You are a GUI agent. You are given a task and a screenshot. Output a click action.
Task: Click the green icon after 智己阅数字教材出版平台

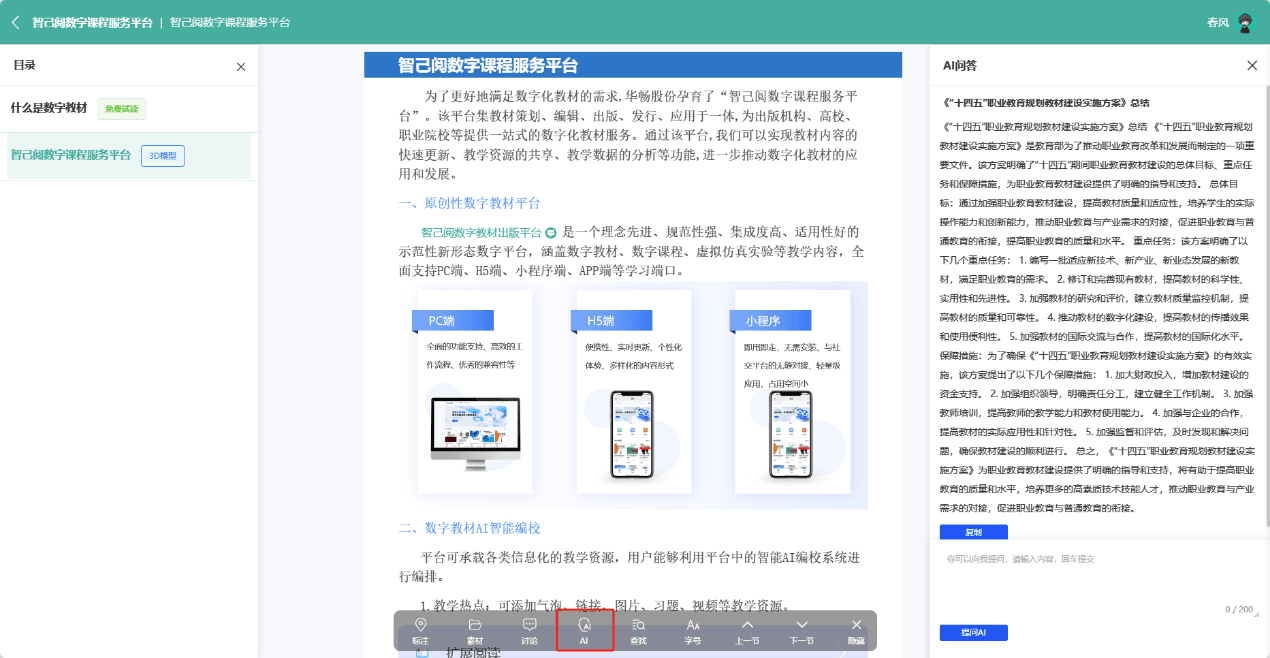click(551, 232)
